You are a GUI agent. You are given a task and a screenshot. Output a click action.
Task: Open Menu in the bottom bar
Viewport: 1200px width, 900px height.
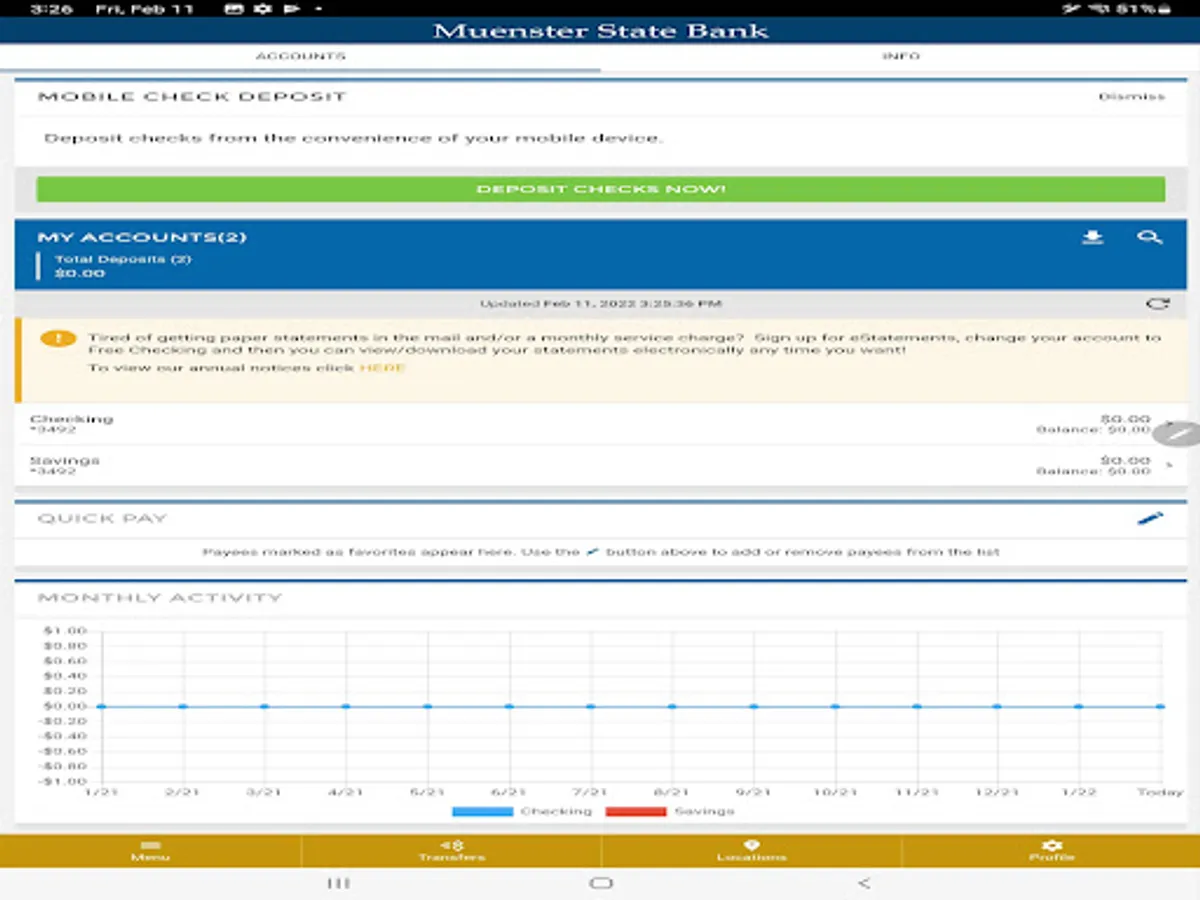150,851
